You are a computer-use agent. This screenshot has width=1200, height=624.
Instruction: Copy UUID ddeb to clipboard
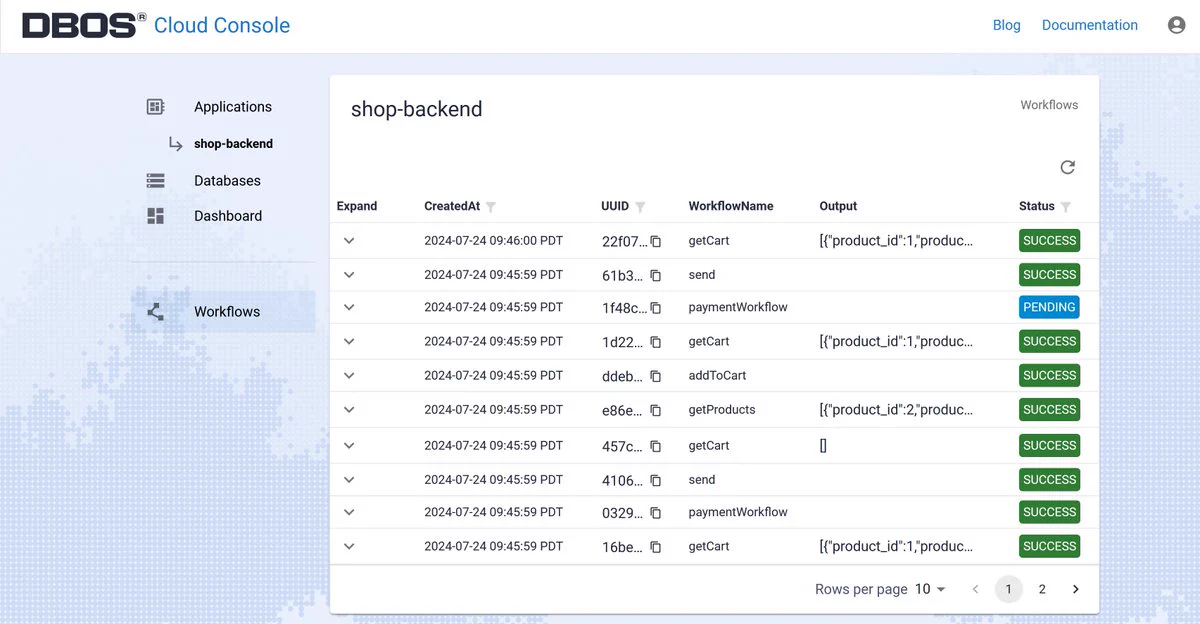click(656, 376)
